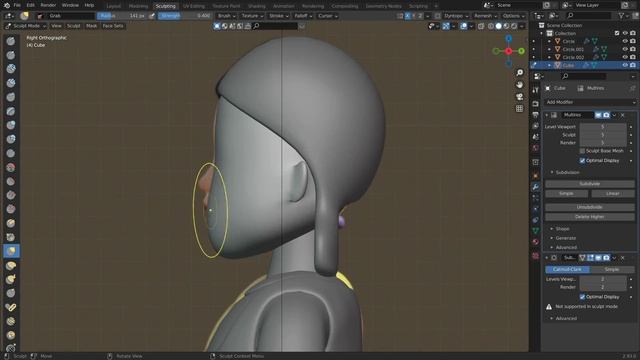Open the Texture dropdown

[x=253, y=16]
